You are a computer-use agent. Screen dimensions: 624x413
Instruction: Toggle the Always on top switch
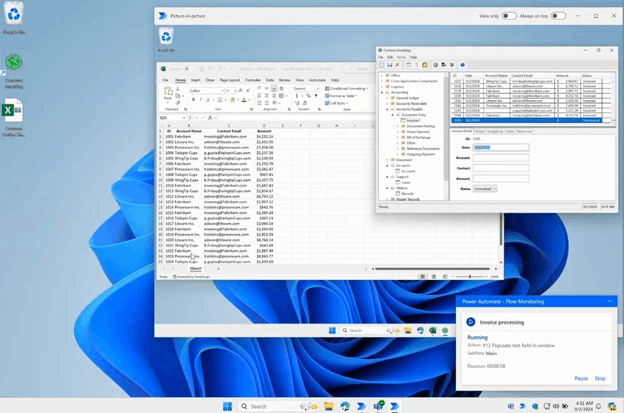coord(558,16)
